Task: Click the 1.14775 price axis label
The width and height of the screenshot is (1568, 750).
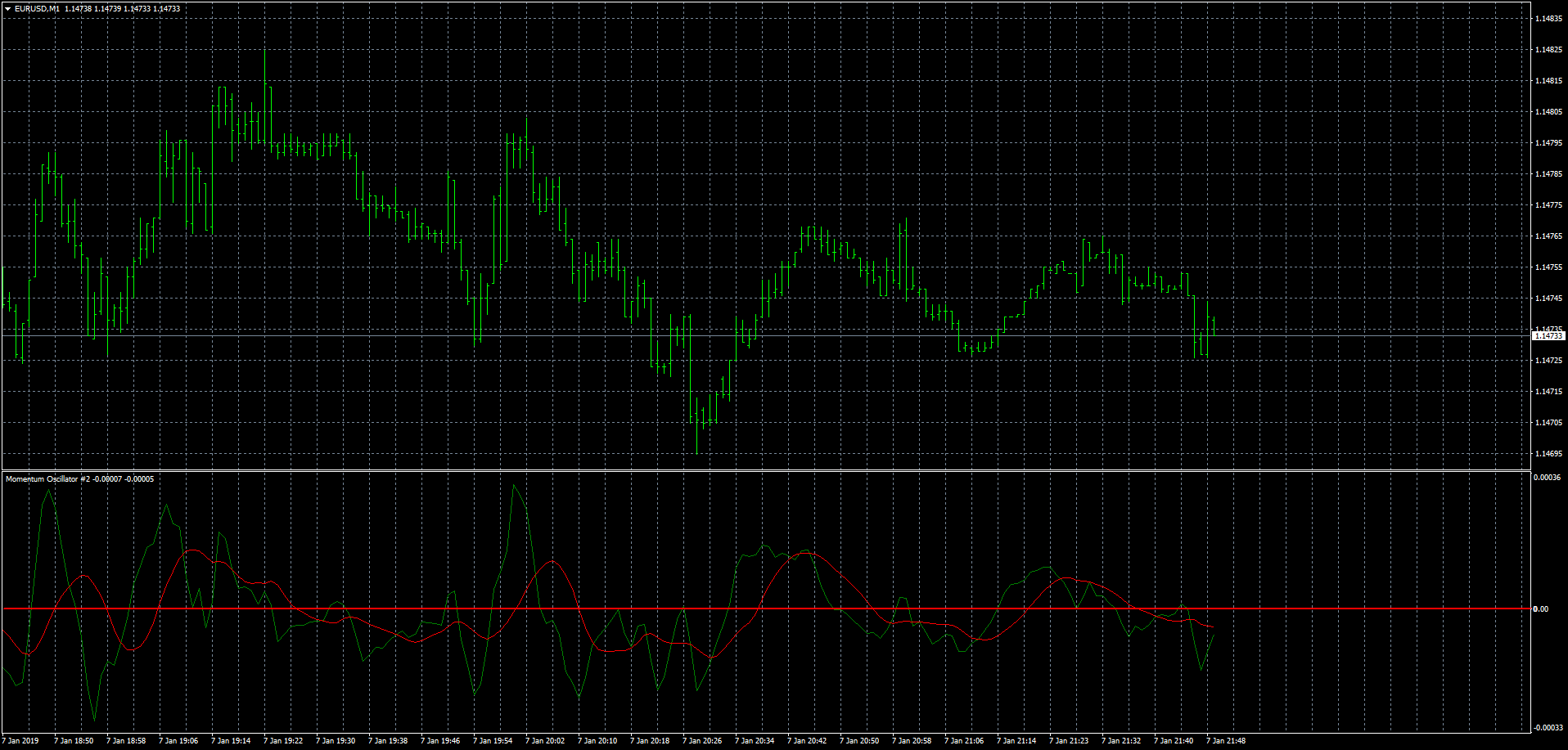Action: tap(1549, 205)
